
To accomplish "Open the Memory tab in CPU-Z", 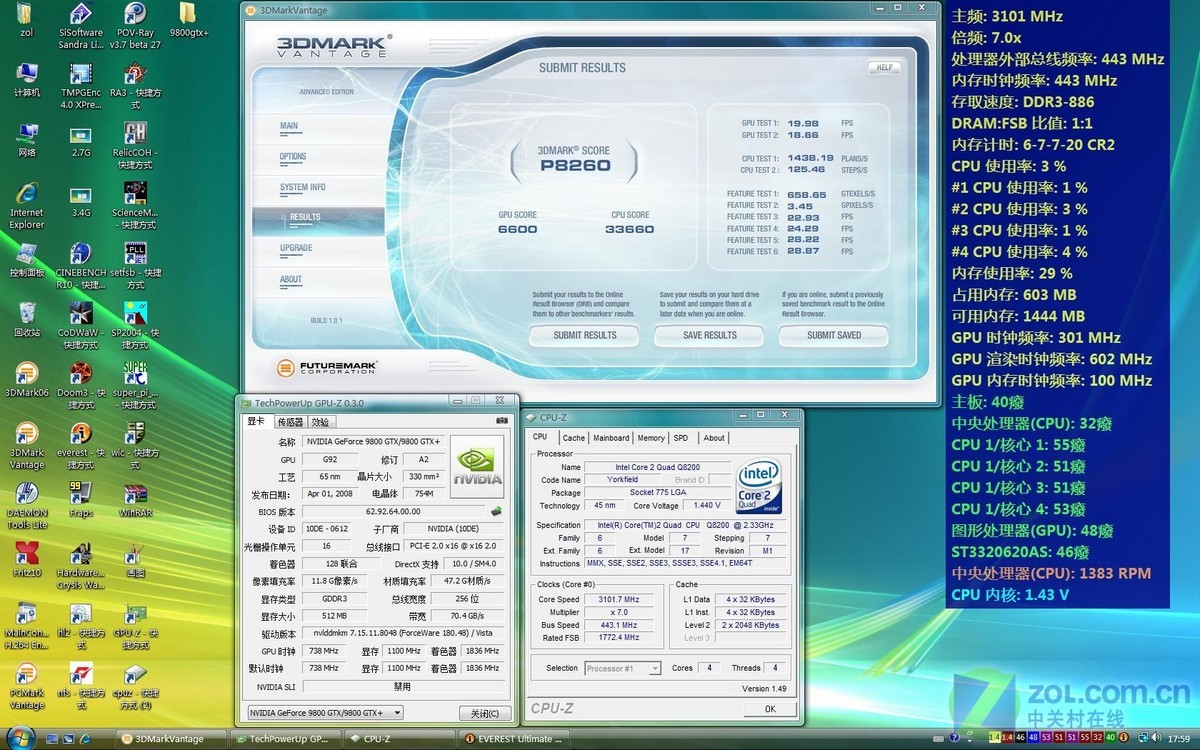I will [651, 437].
